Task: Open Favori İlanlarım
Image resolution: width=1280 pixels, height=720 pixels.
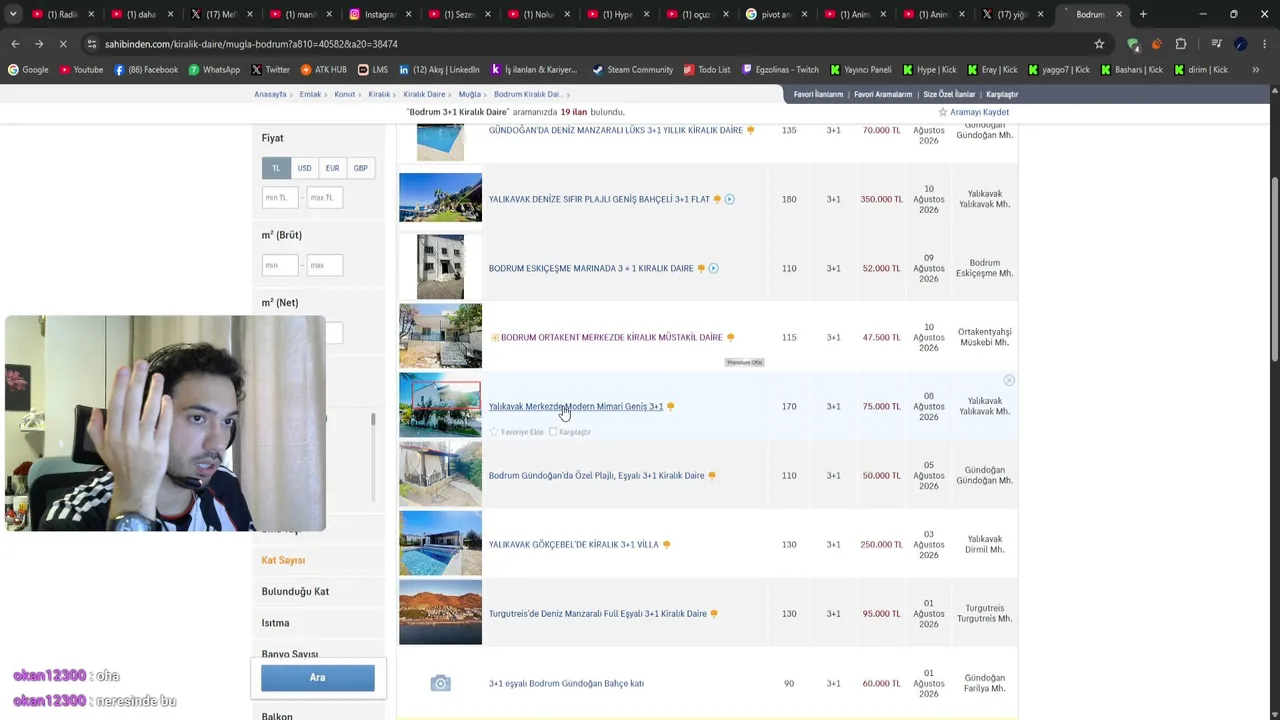Action: click(818, 94)
